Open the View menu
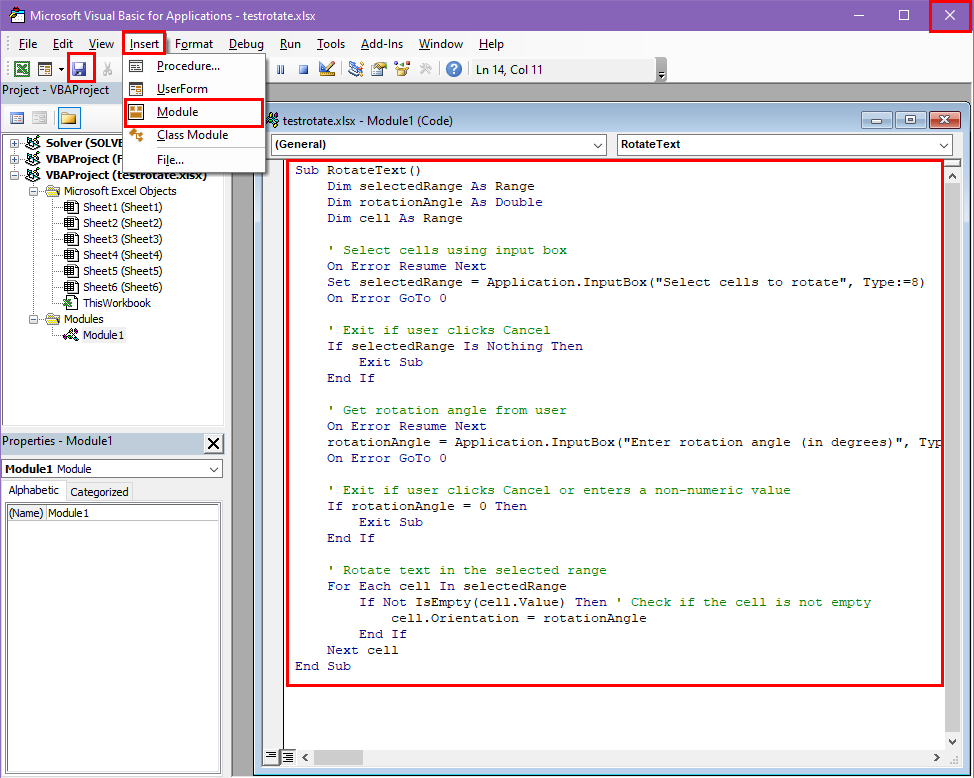This screenshot has height=778, width=974. coord(101,44)
